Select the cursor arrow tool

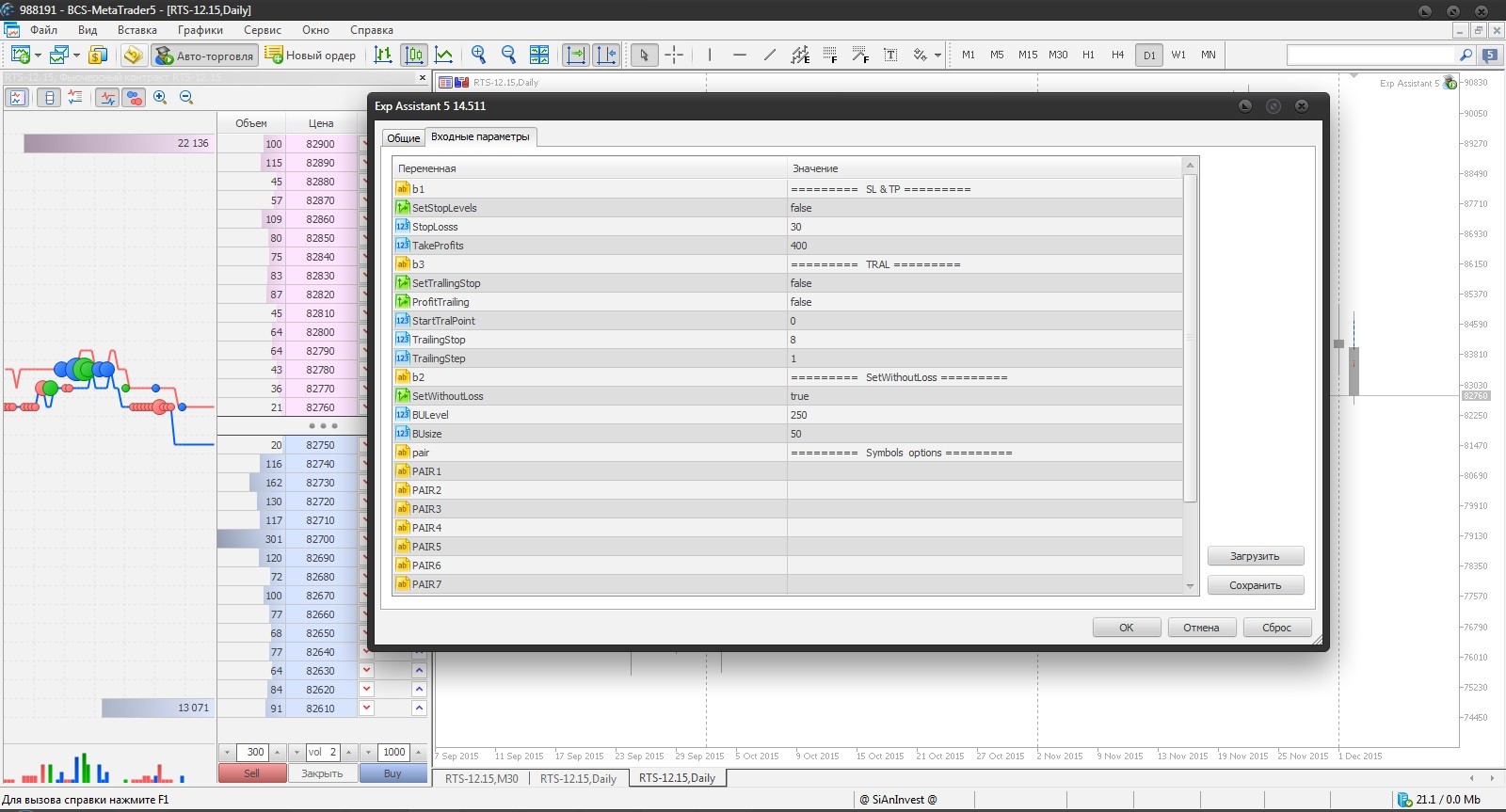pos(644,55)
